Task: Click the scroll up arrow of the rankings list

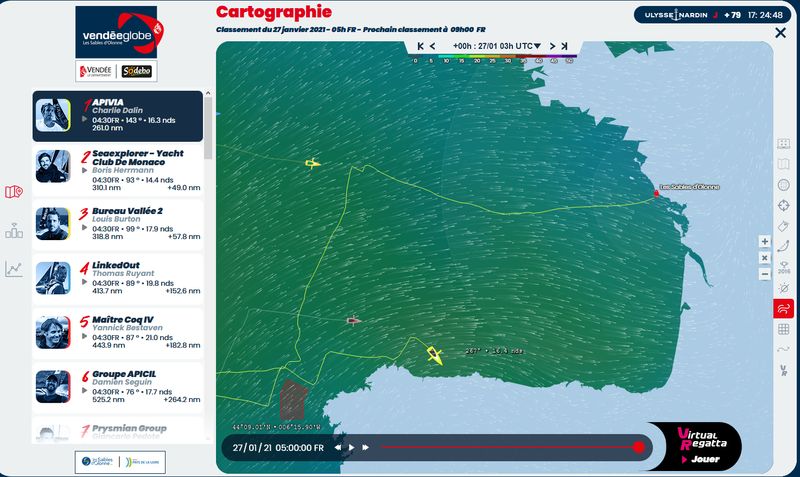Action: [208, 93]
